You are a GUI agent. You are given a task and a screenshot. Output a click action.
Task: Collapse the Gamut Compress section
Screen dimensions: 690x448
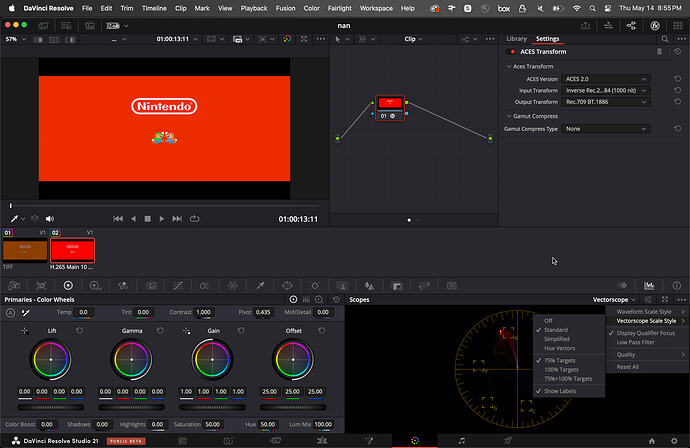[509, 116]
